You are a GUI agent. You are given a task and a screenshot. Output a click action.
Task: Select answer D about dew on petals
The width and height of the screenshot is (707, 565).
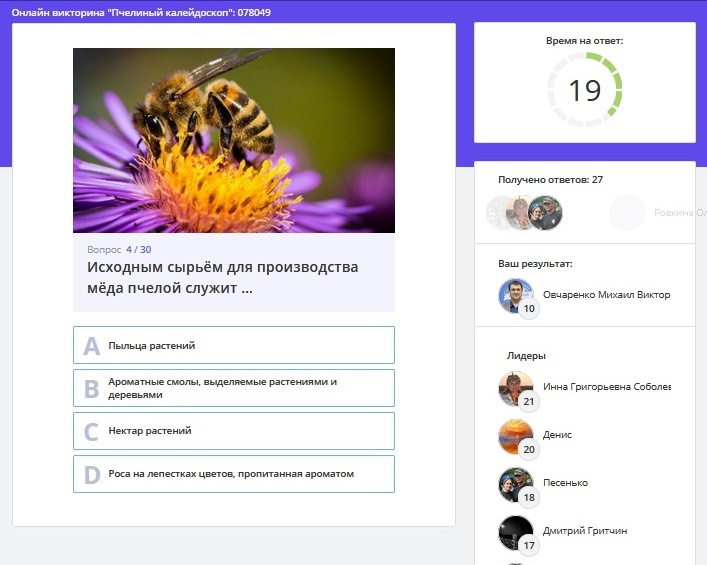tap(233, 474)
